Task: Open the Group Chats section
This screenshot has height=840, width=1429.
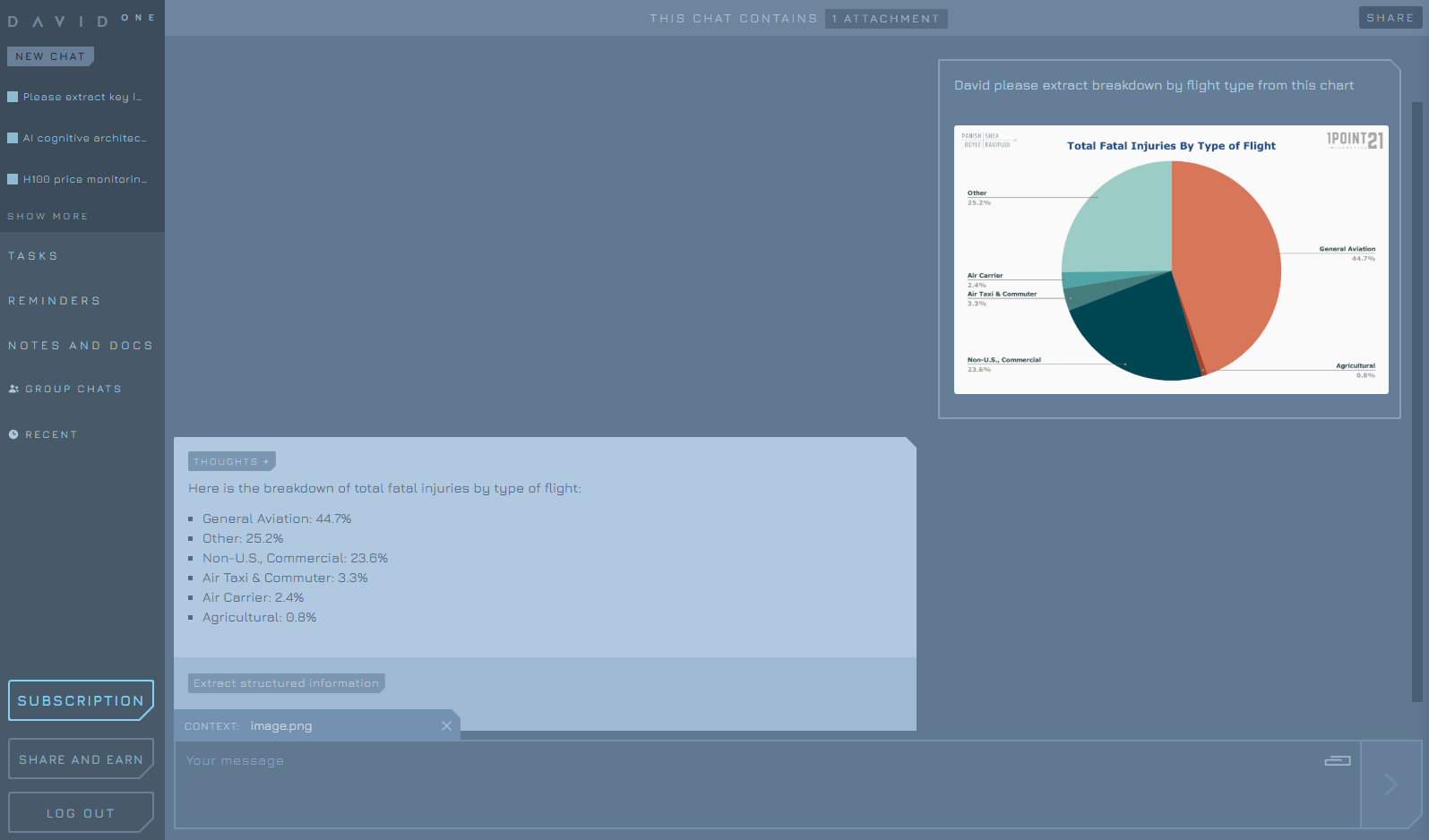Action: tap(73, 390)
